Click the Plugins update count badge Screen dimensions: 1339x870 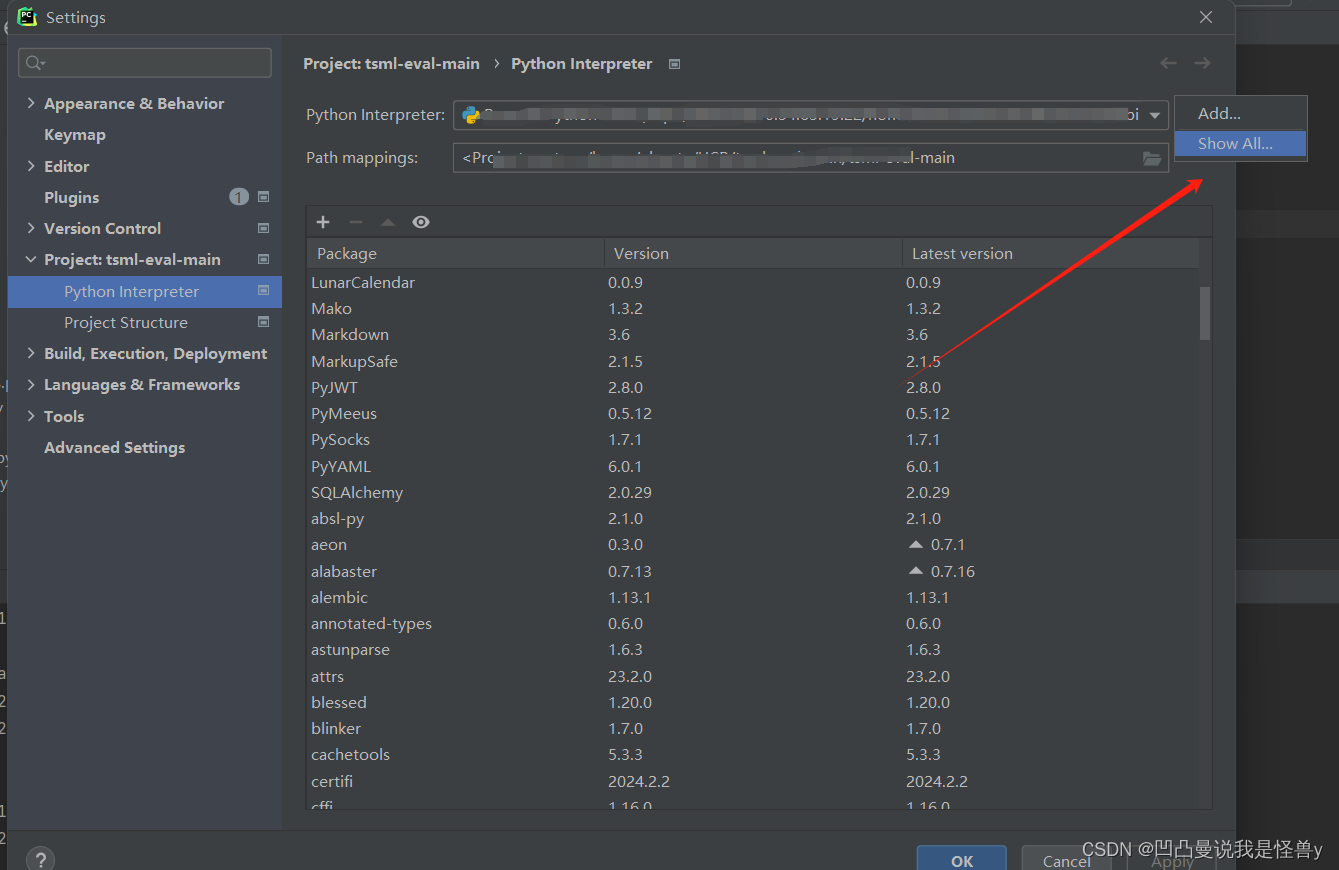point(239,197)
